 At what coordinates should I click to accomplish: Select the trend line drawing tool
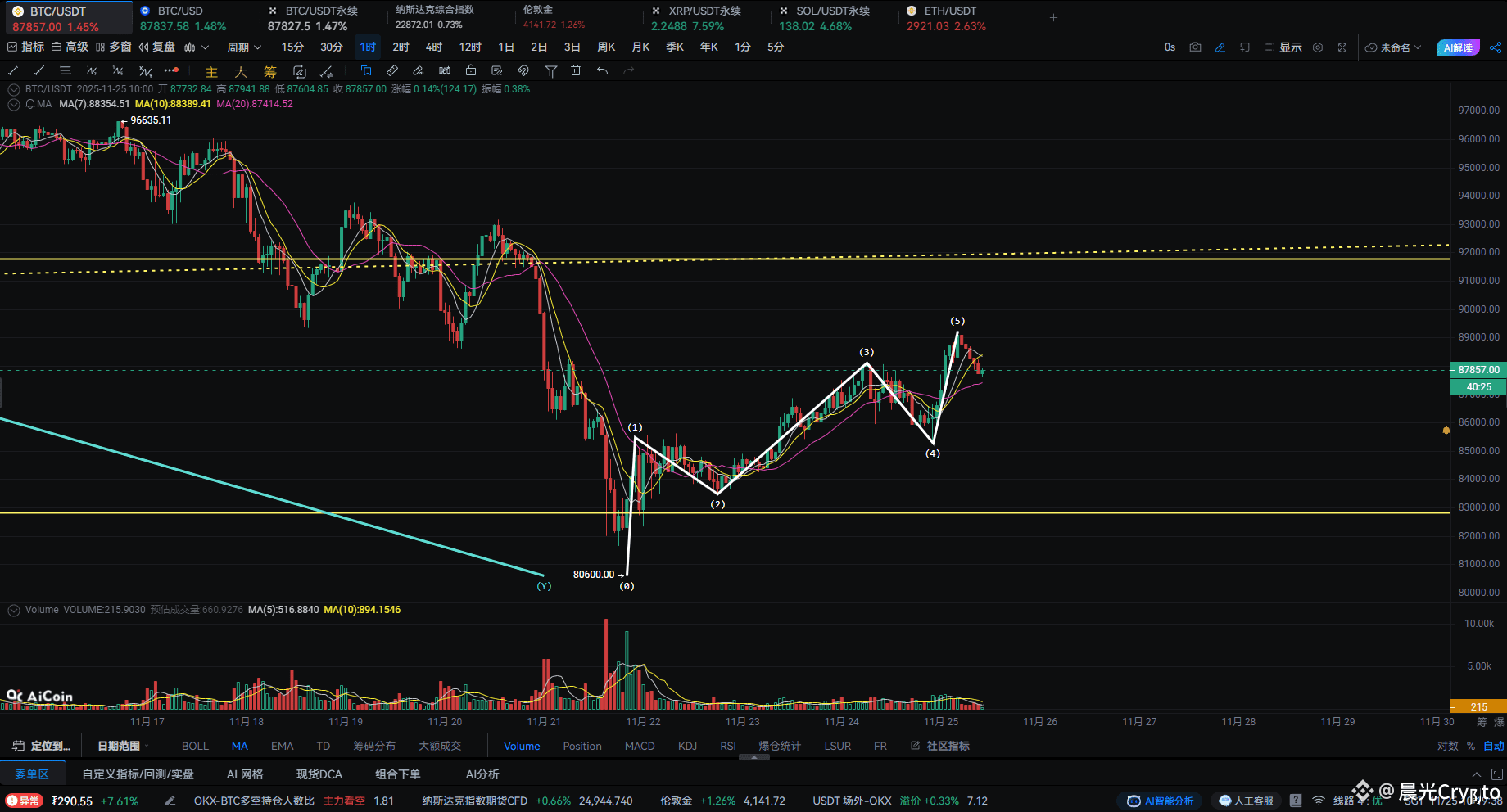pyautogui.click(x=13, y=71)
